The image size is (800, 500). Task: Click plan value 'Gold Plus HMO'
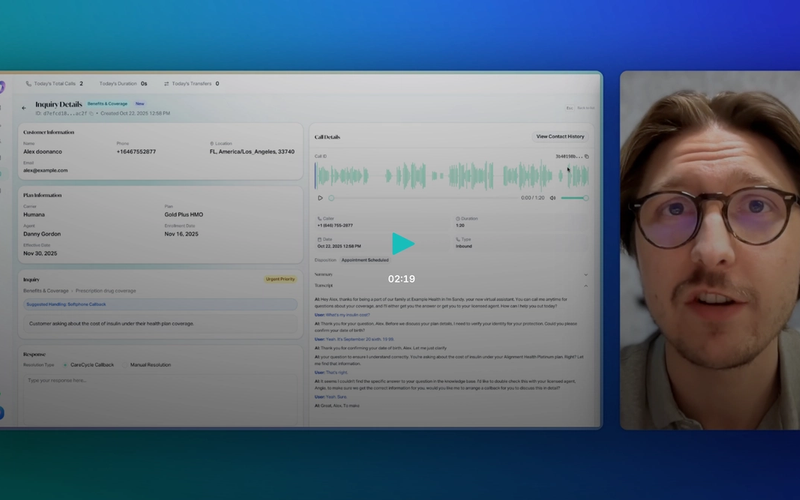click(184, 215)
